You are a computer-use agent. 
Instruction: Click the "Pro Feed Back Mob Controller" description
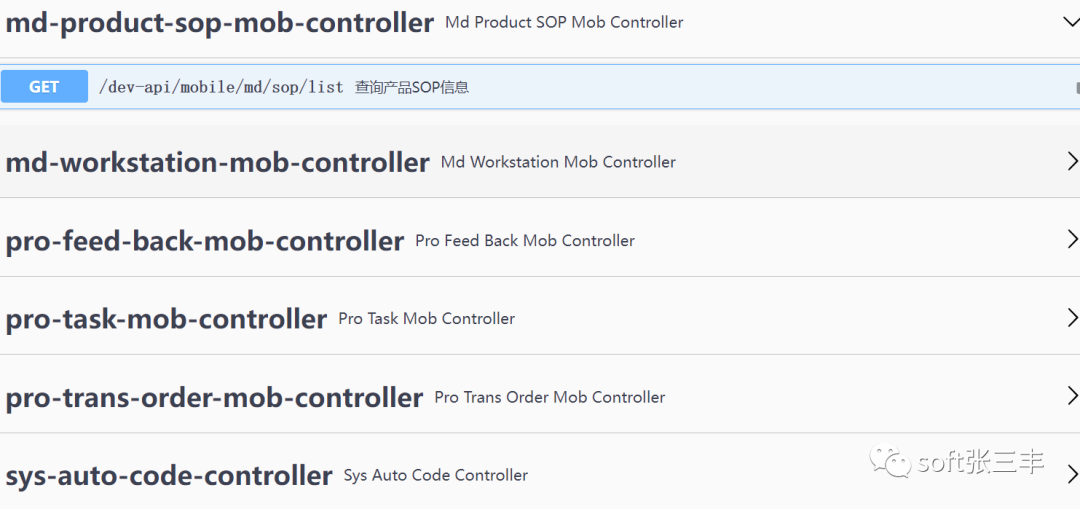525,240
